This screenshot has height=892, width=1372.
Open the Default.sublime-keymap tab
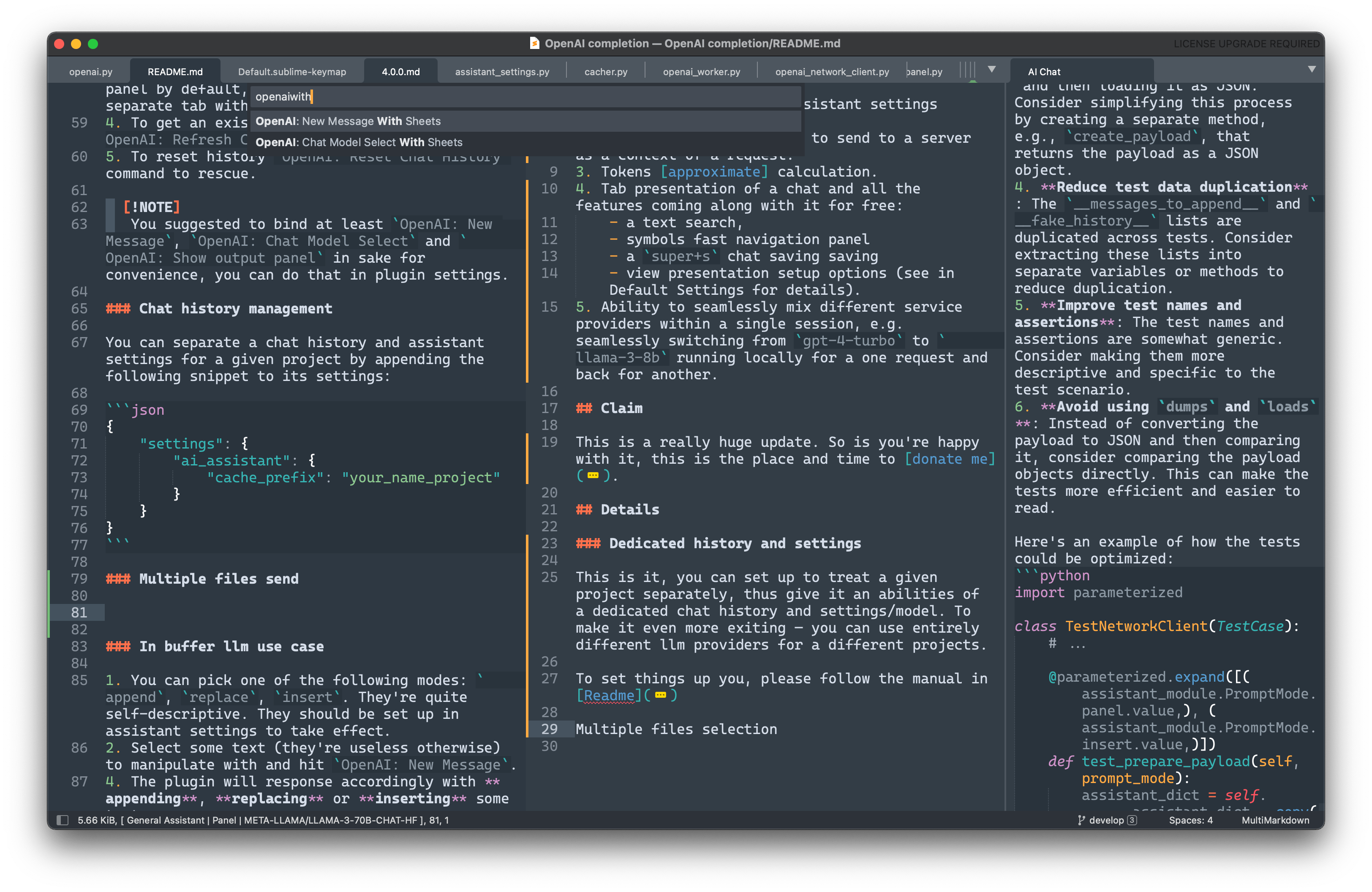(292, 71)
